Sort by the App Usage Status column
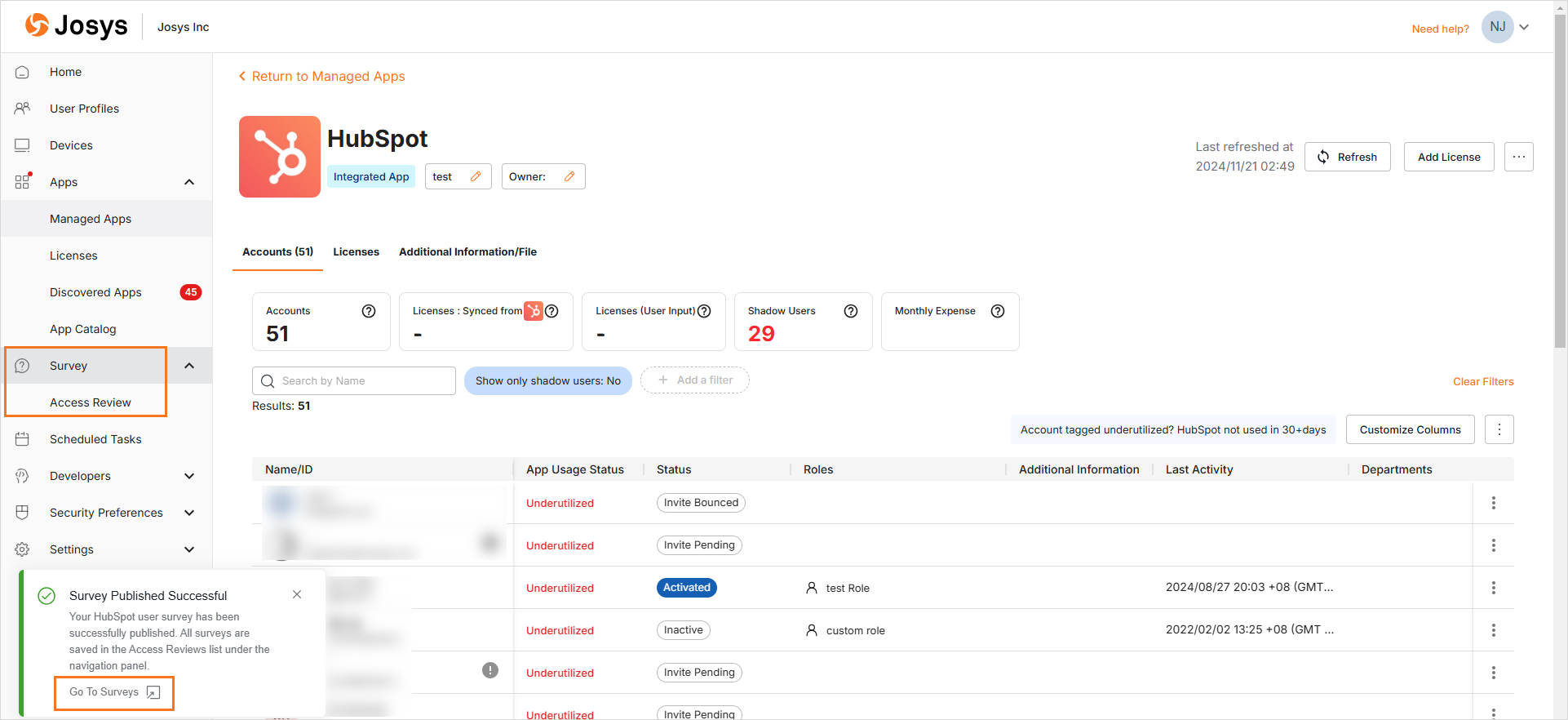The width and height of the screenshot is (1568, 720). pos(575,469)
